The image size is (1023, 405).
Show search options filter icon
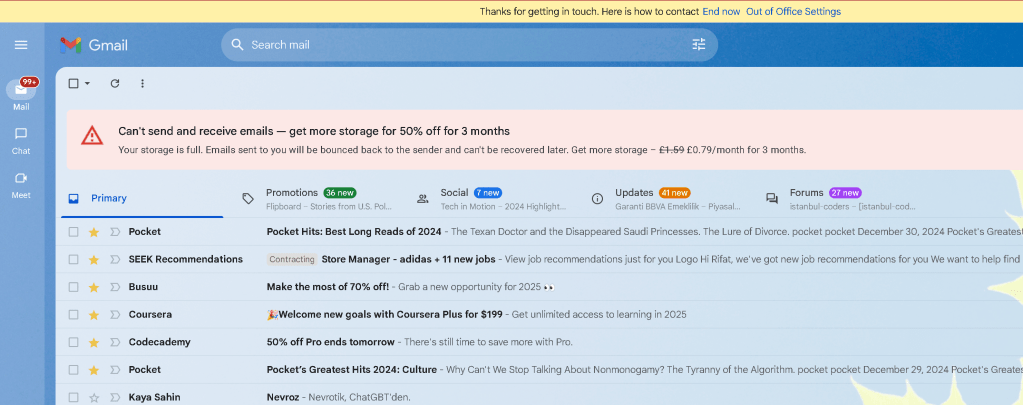pos(699,45)
